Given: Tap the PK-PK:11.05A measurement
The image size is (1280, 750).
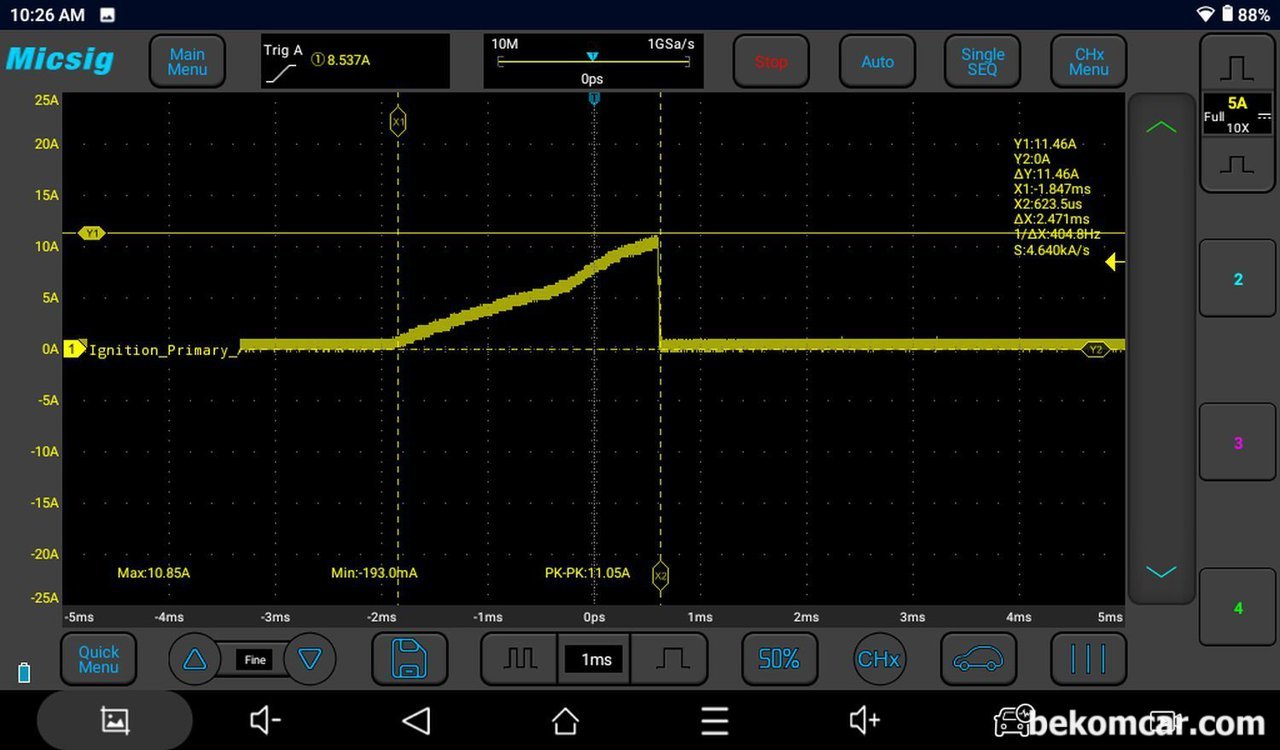Looking at the screenshot, I should click(x=587, y=573).
